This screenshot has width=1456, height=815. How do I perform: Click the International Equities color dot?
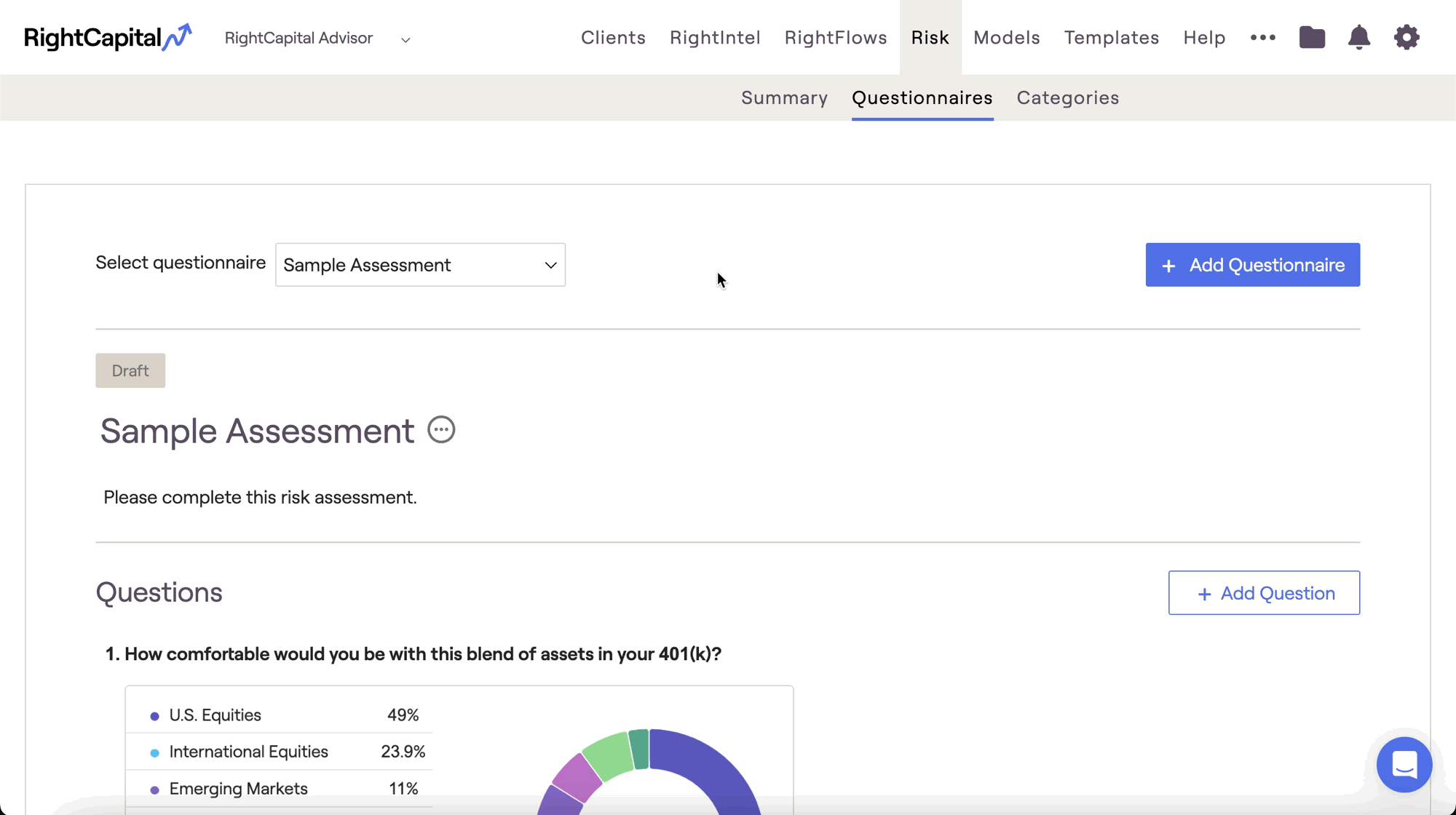tap(154, 753)
